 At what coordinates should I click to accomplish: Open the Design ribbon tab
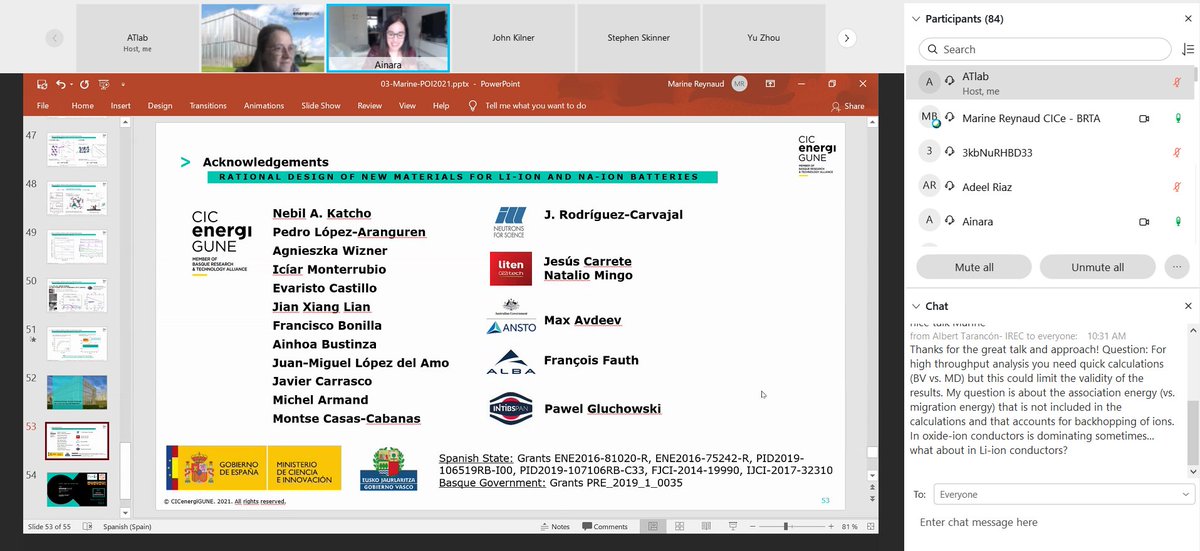[x=160, y=106]
